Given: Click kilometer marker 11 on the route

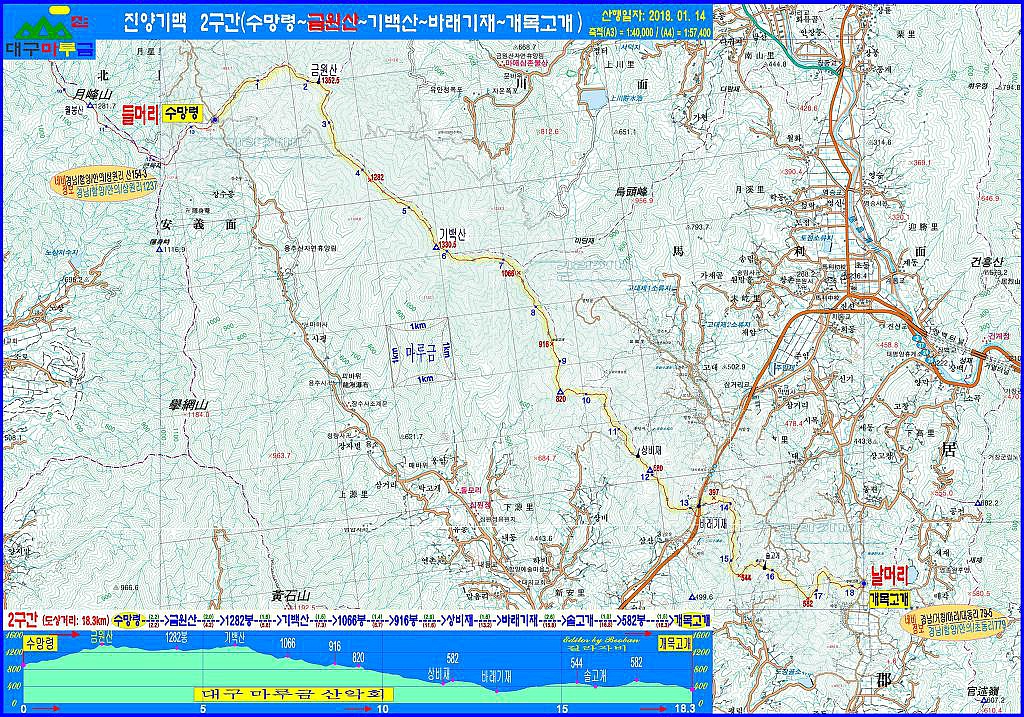Looking at the screenshot, I should [612, 432].
